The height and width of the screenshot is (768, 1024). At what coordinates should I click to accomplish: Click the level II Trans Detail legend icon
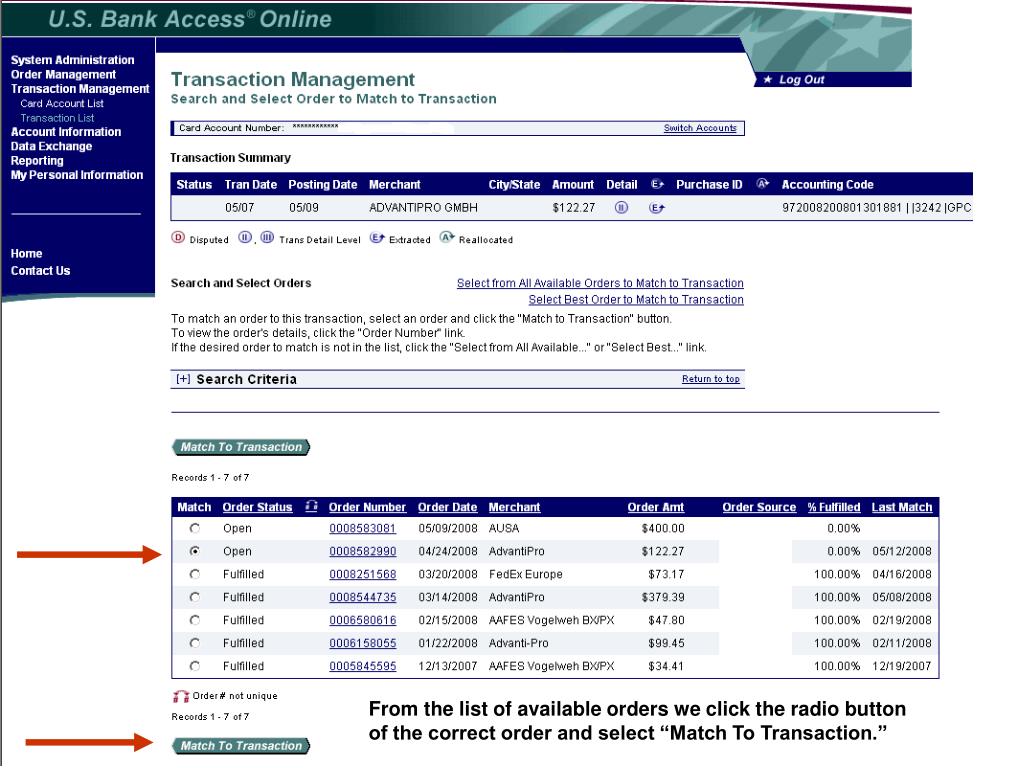pos(244,238)
